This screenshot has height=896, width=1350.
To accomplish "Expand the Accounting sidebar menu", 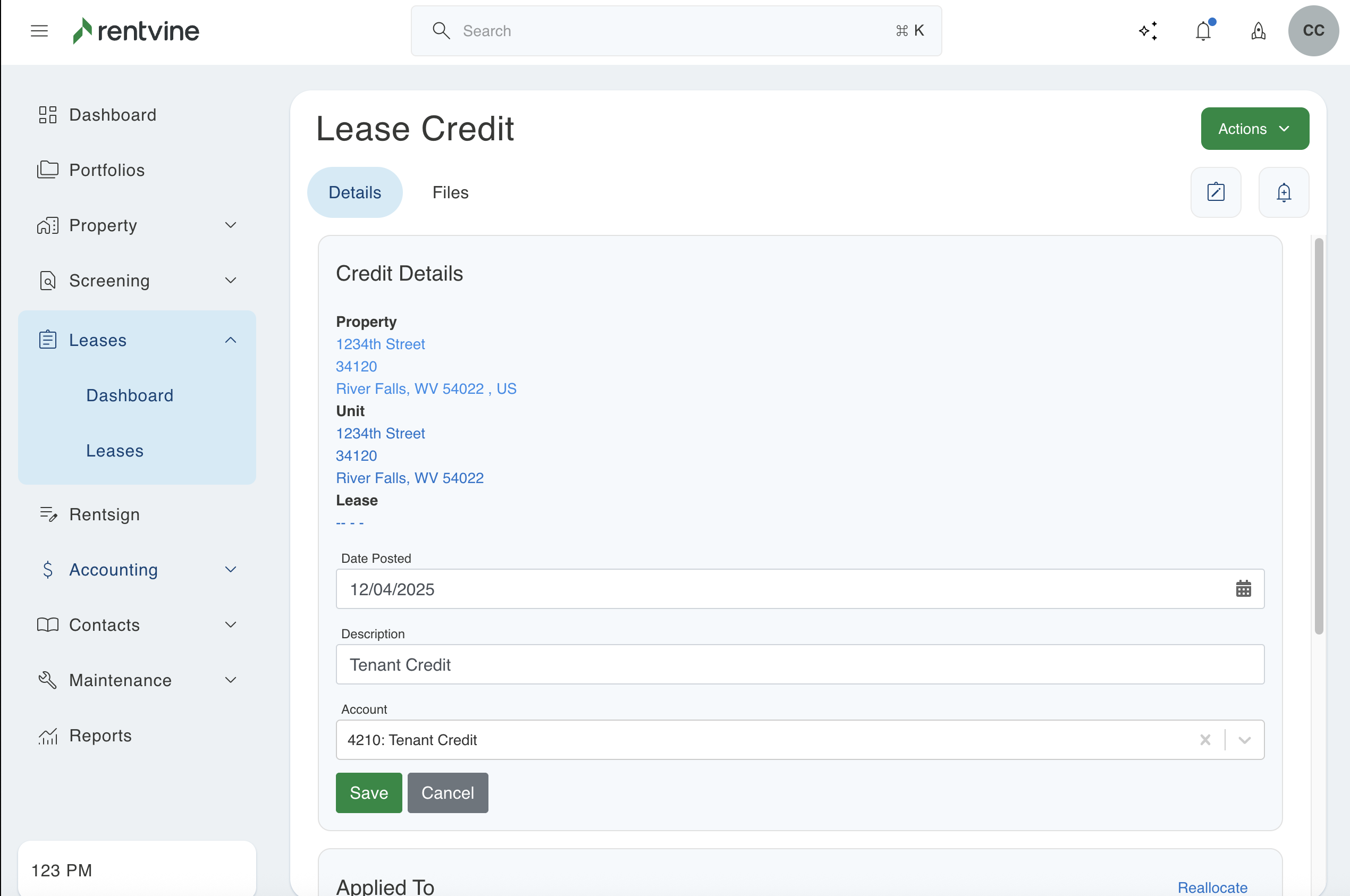I will coord(230,570).
